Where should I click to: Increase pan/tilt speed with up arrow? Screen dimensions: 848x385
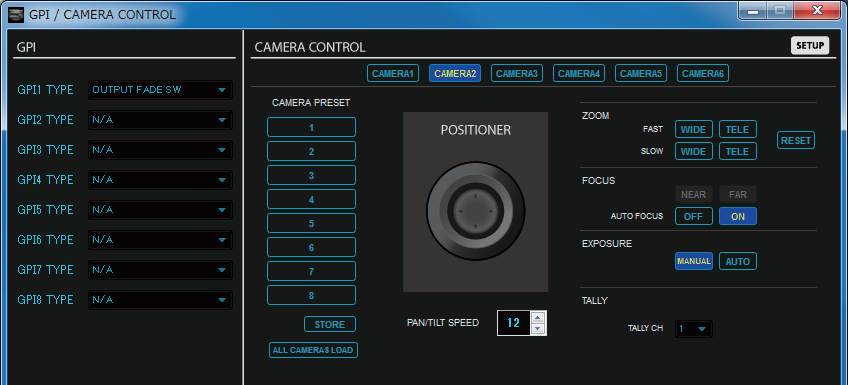pos(538,317)
